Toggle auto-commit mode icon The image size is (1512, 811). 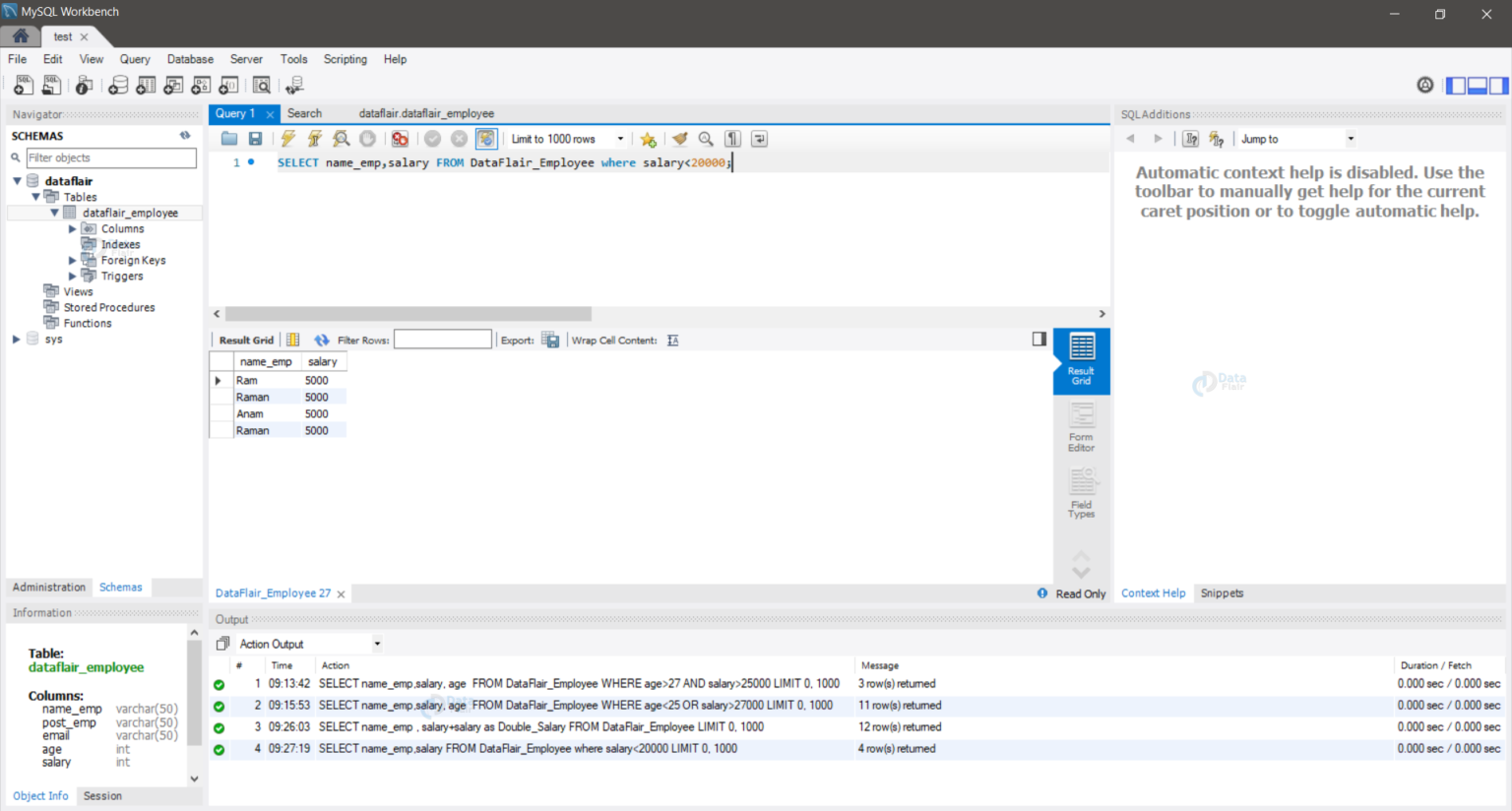[486, 139]
